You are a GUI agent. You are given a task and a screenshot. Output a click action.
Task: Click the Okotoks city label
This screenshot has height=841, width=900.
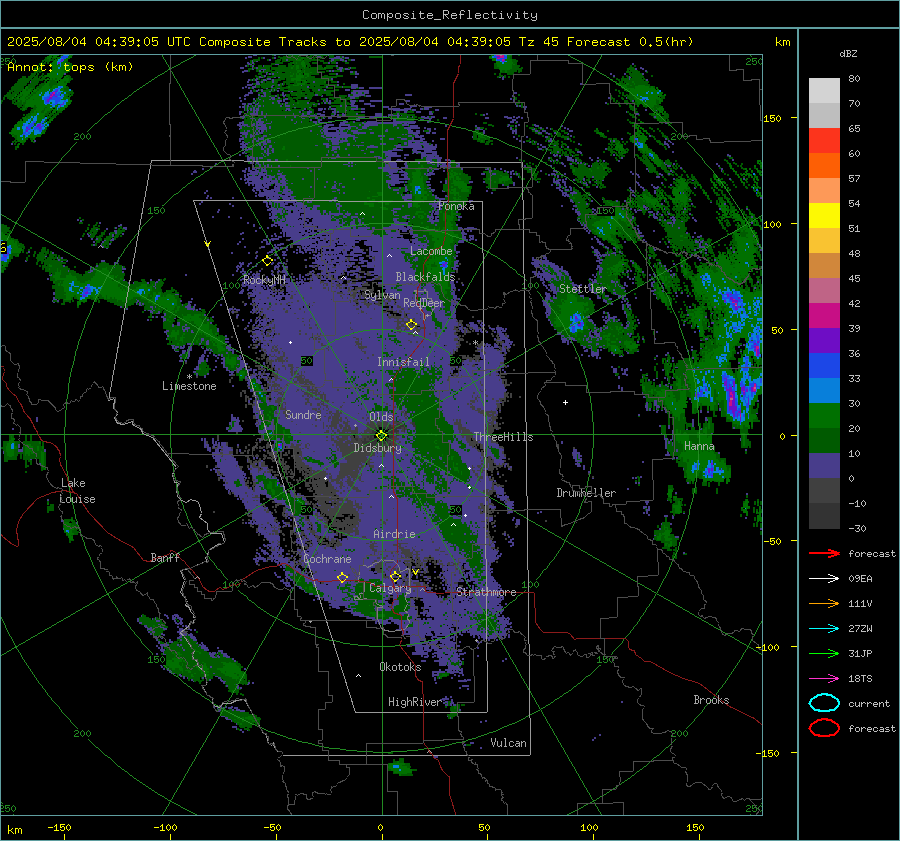pos(400,666)
